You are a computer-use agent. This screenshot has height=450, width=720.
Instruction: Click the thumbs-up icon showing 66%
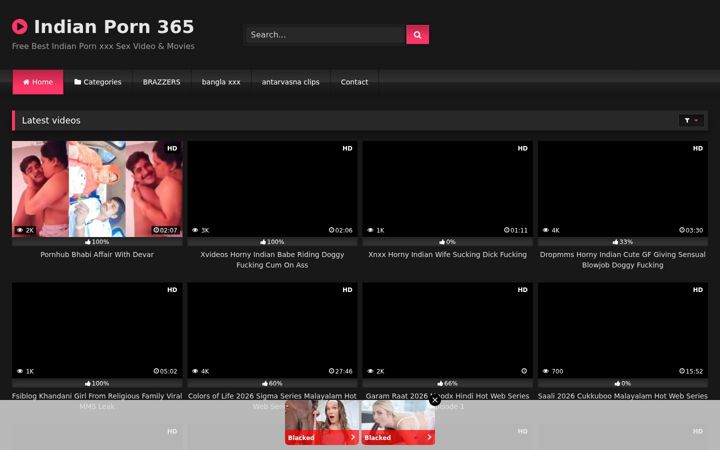point(440,383)
